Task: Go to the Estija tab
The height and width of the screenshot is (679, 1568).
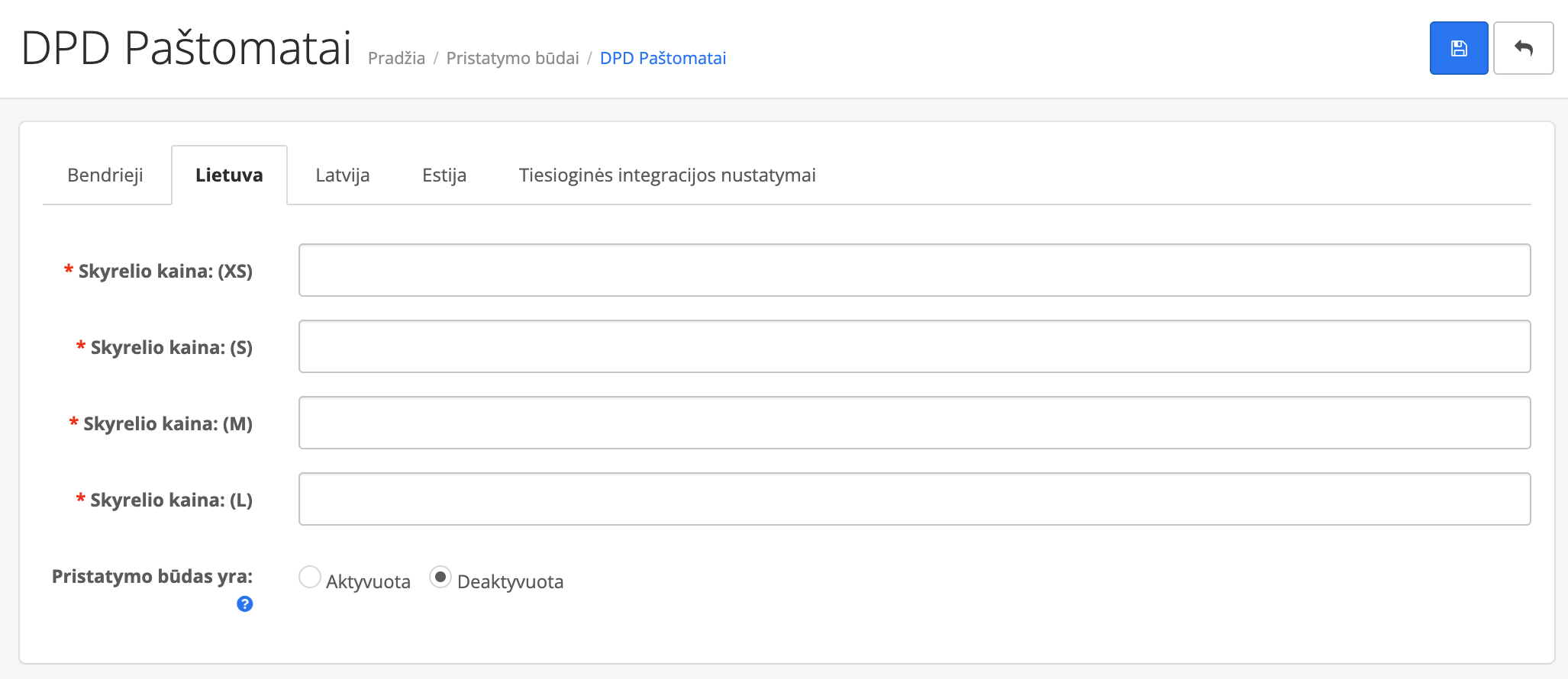Action: 444,175
